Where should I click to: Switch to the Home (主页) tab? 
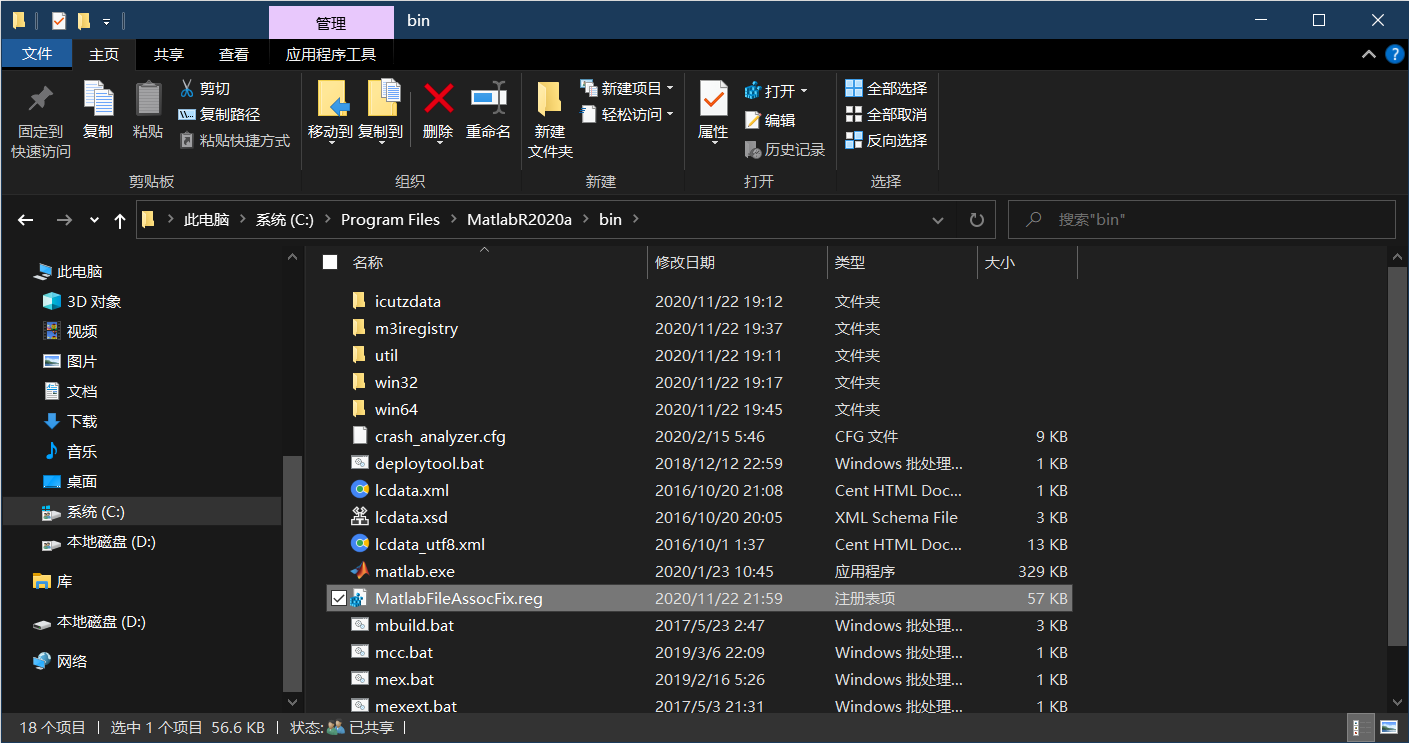[x=104, y=54]
